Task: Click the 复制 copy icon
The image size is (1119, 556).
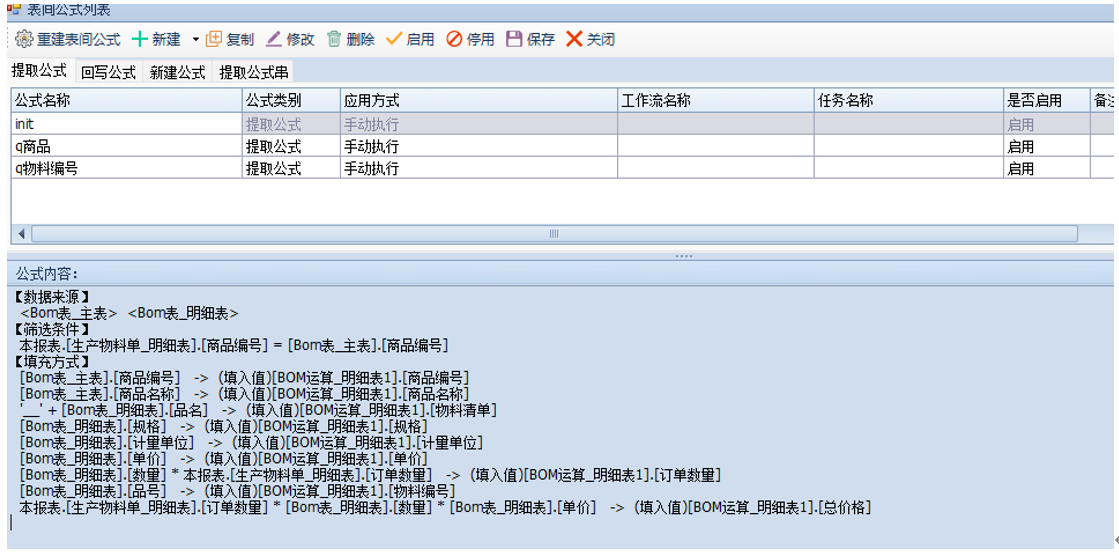Action: click(214, 40)
